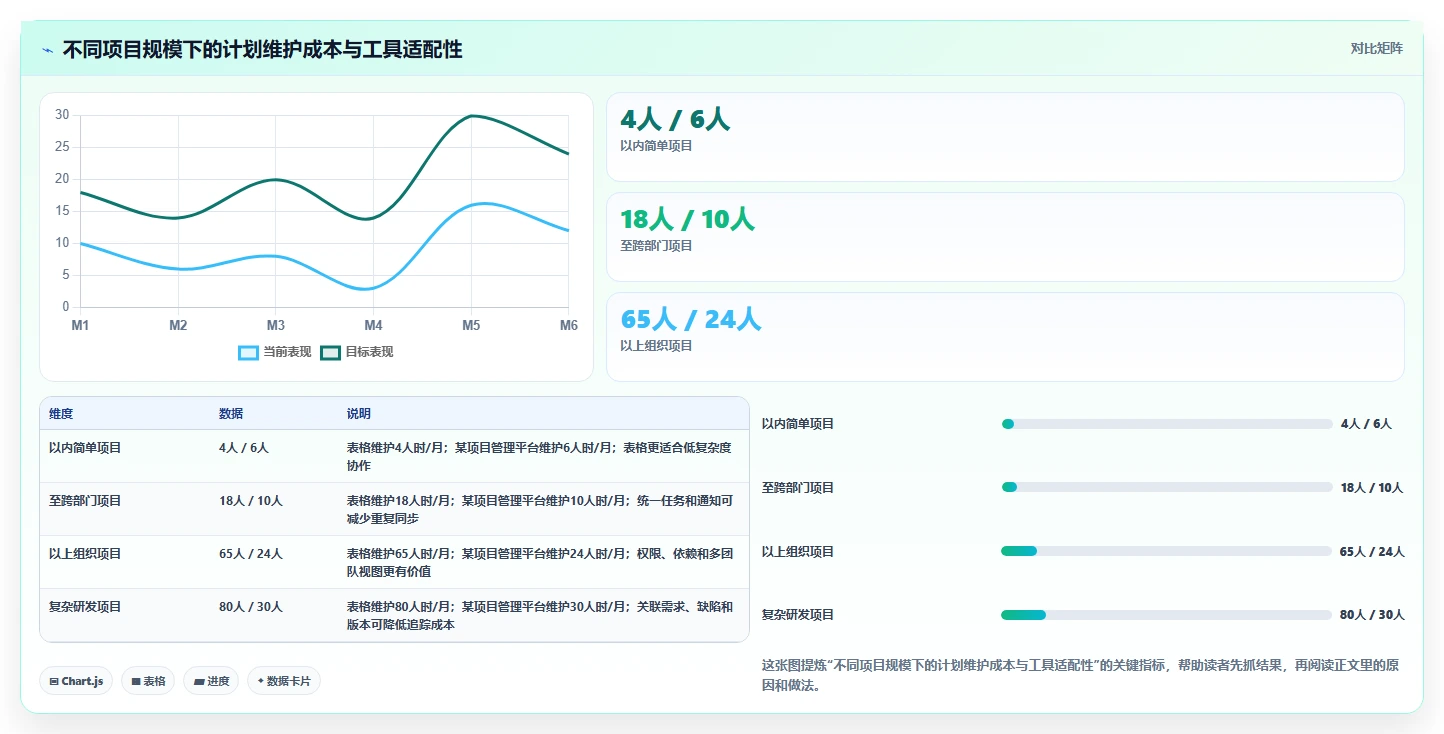The width and height of the screenshot is (1444, 734).
Task: Click the 以上组织项目 progress bar
Action: click(1166, 551)
